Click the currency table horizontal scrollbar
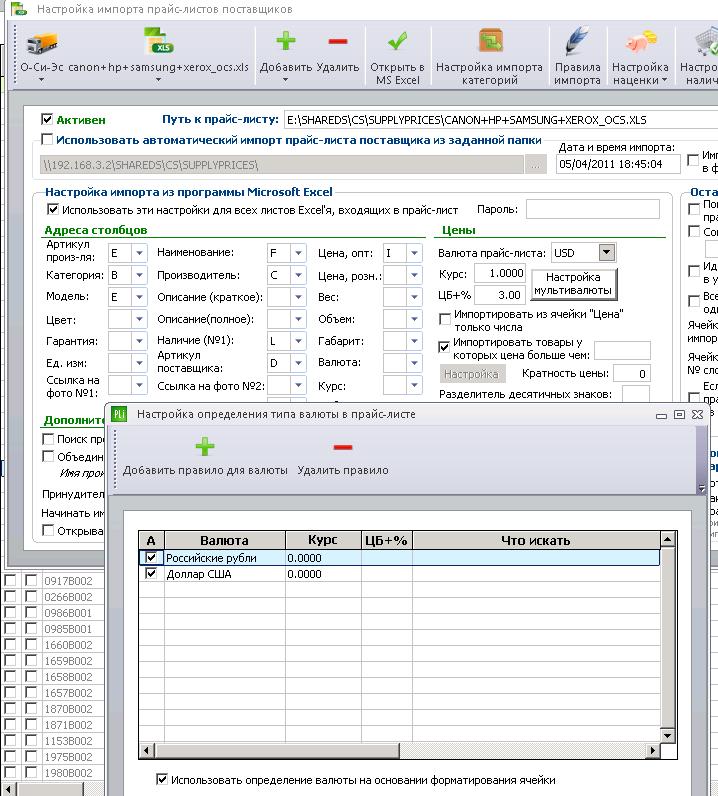718x796 pixels. pyautogui.click(x=399, y=750)
